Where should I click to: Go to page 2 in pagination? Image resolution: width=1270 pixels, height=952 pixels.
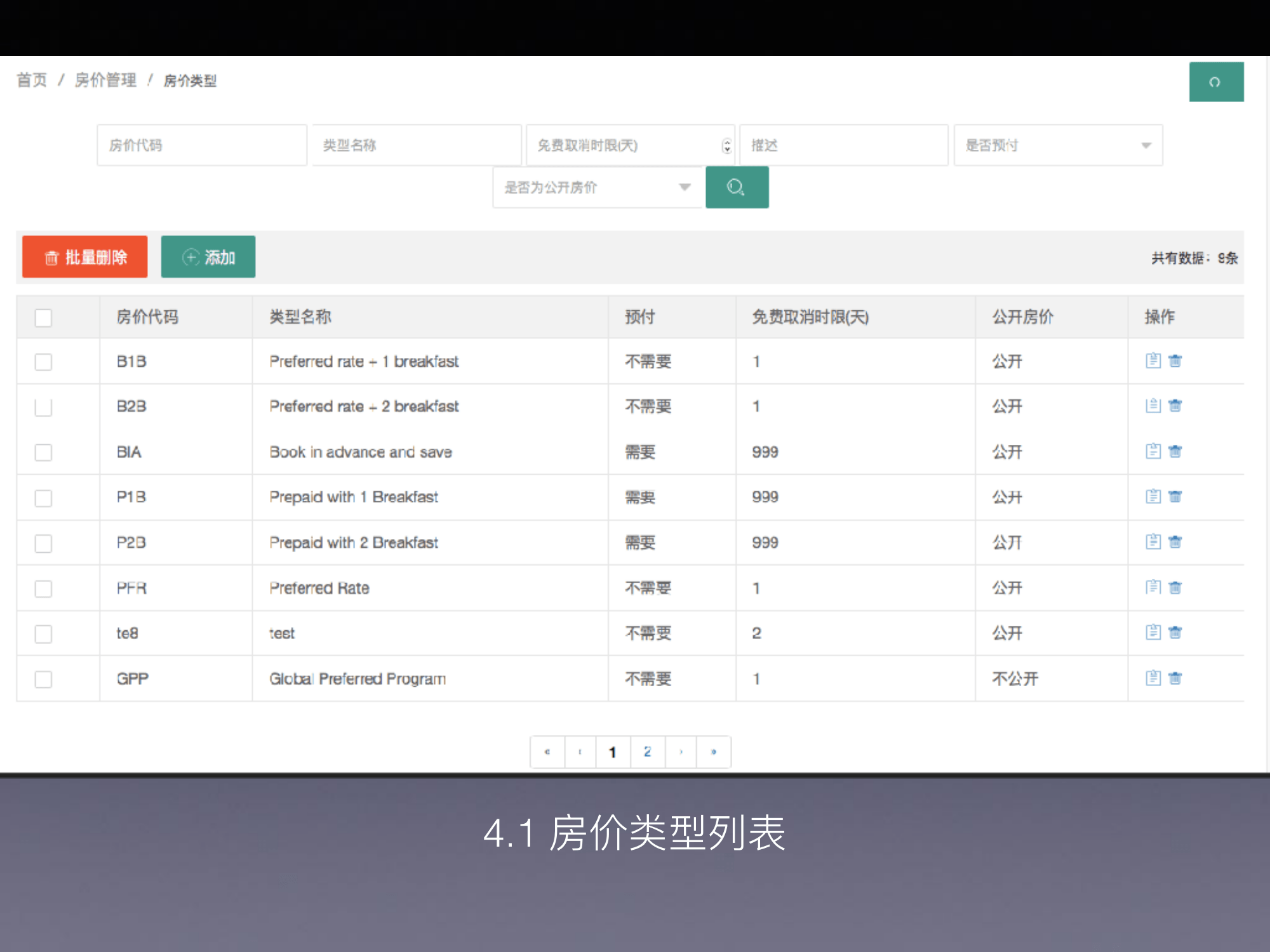coord(647,752)
